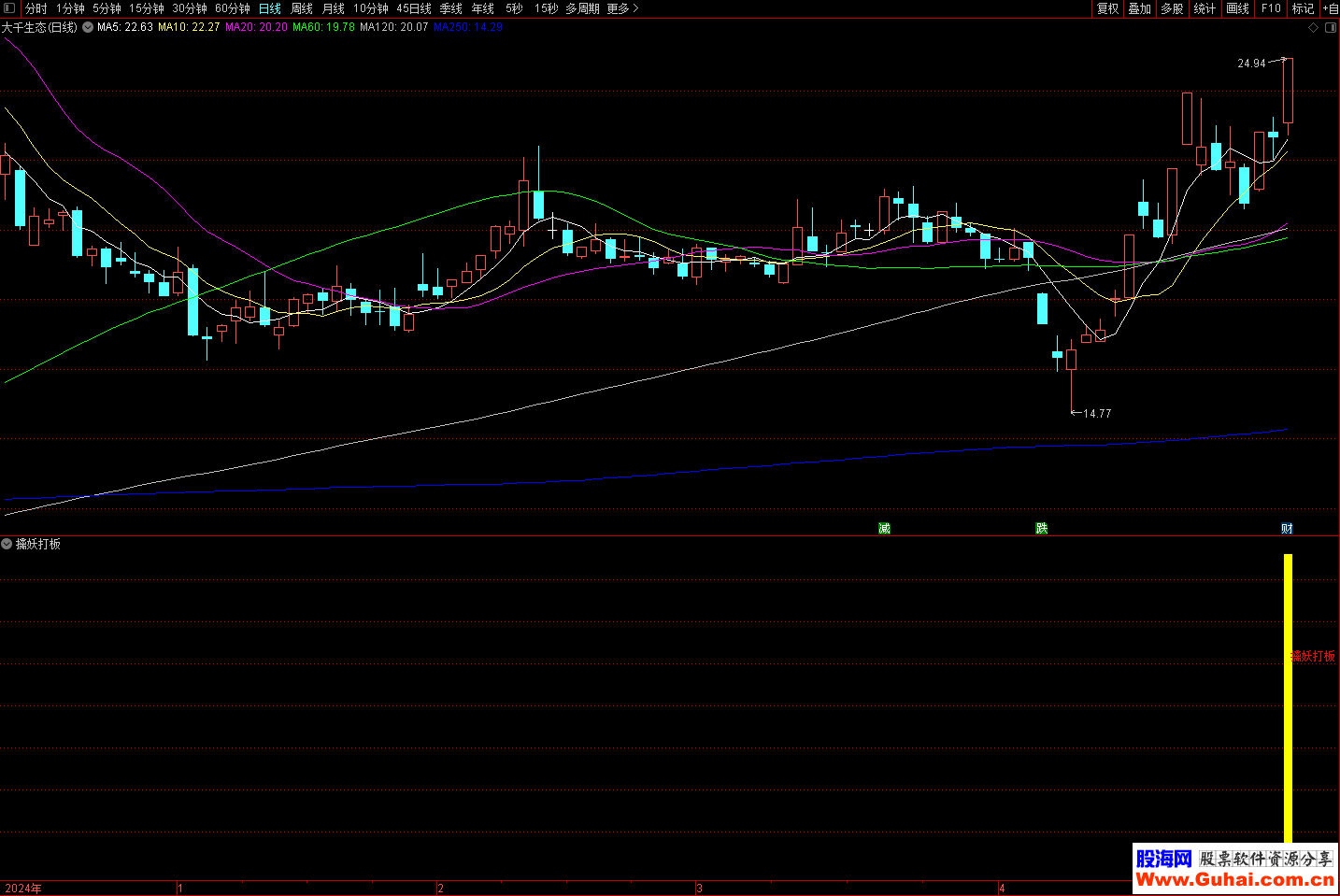This screenshot has height=896, width=1340.
Task: Click the MA20: 20.20 label
Action: [x=256, y=27]
